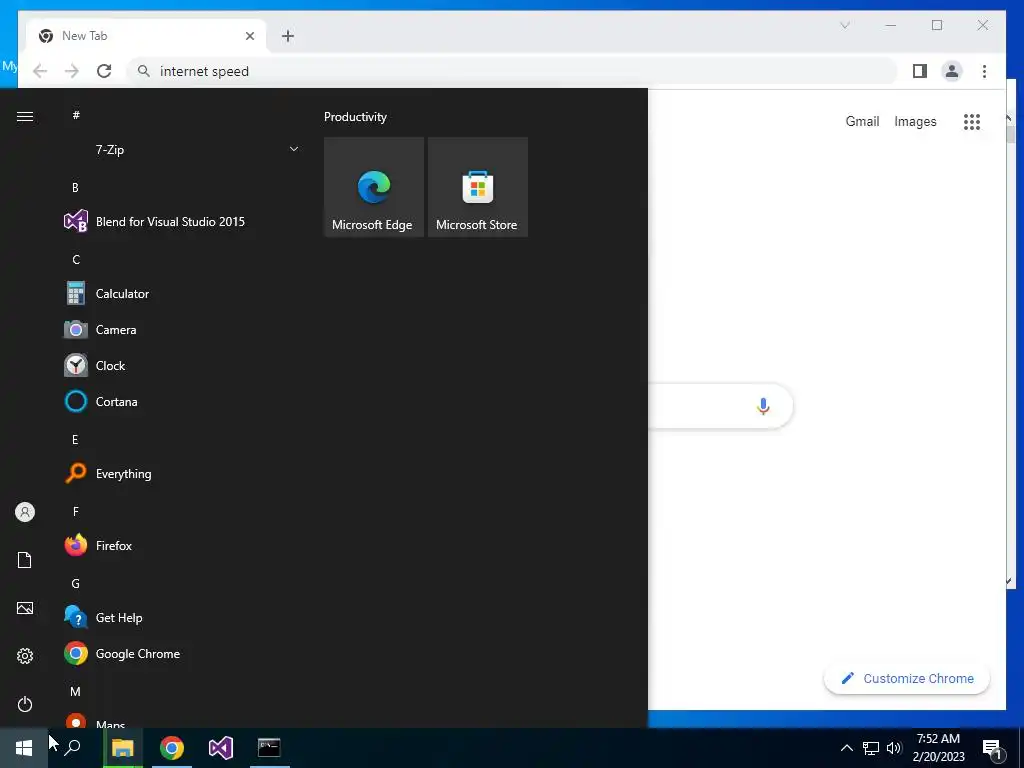
Task: Open File Explorer from taskbar
Action: [x=122, y=748]
